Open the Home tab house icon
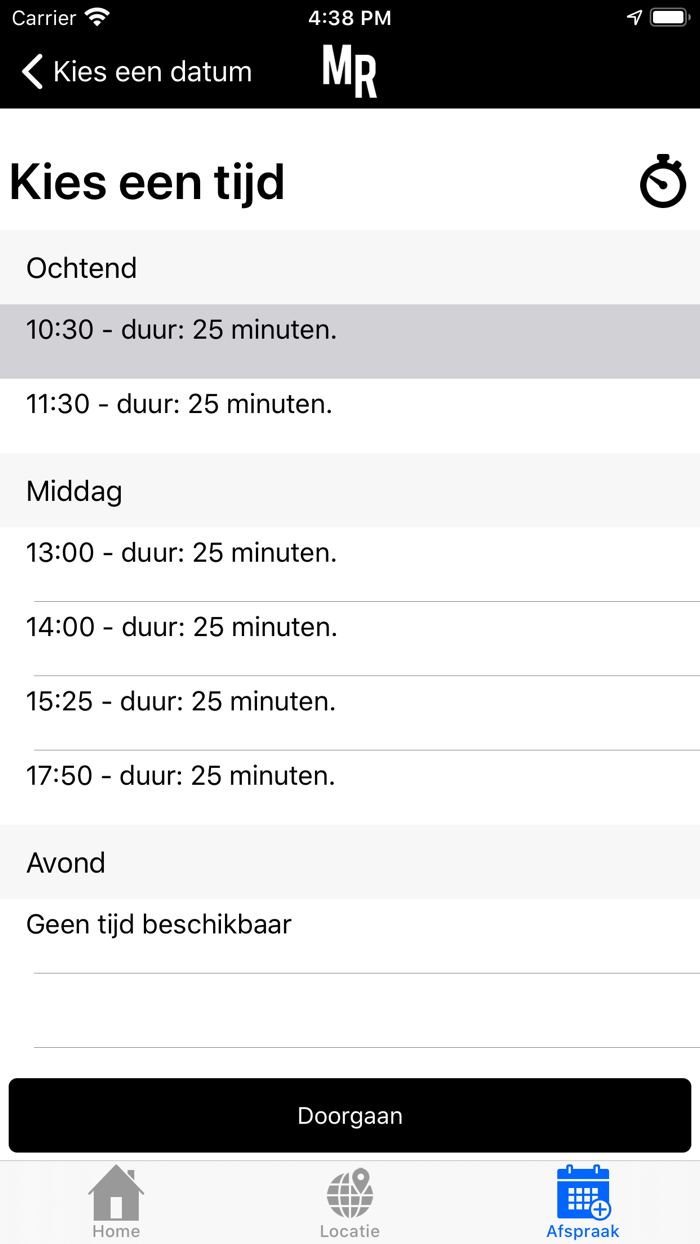This screenshot has width=700, height=1244. tap(116, 1193)
